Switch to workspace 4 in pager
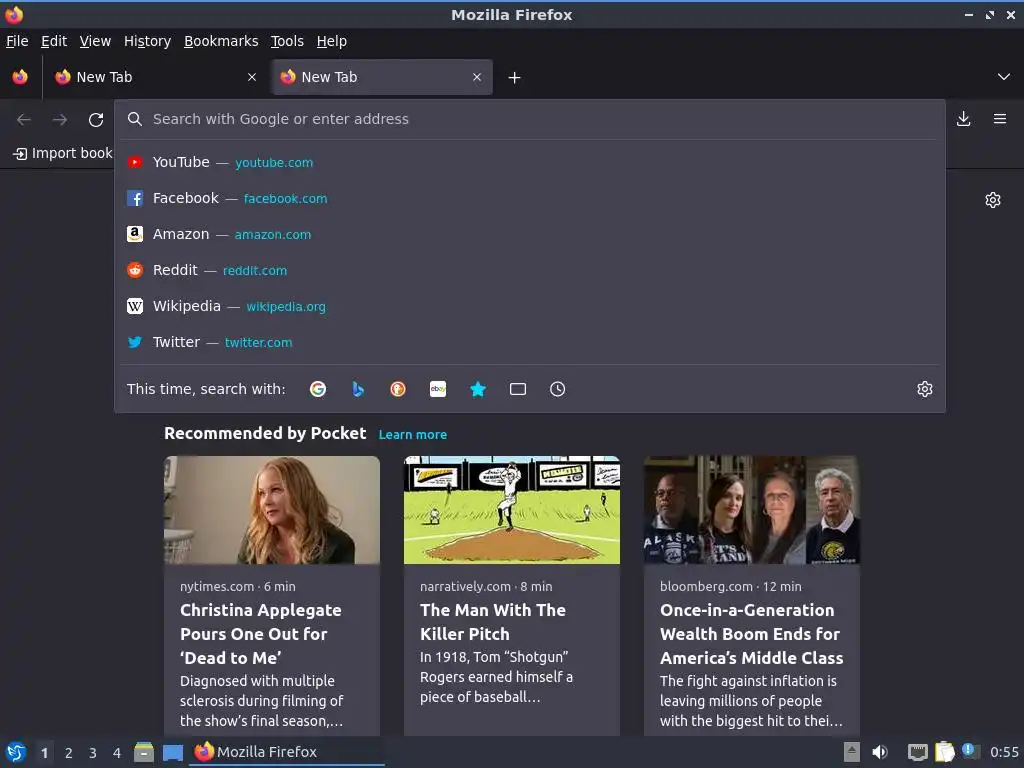Image resolution: width=1024 pixels, height=768 pixels. coord(117,753)
